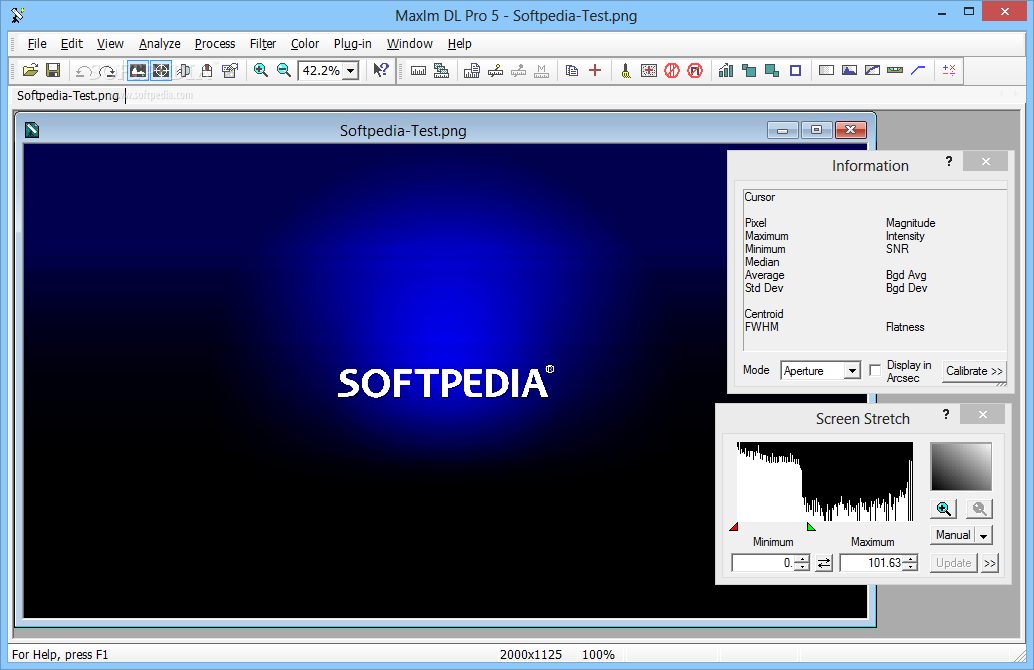Viewport: 1034px width, 670px height.
Task: Click the Minimum value spinner arrows
Action: 802,563
